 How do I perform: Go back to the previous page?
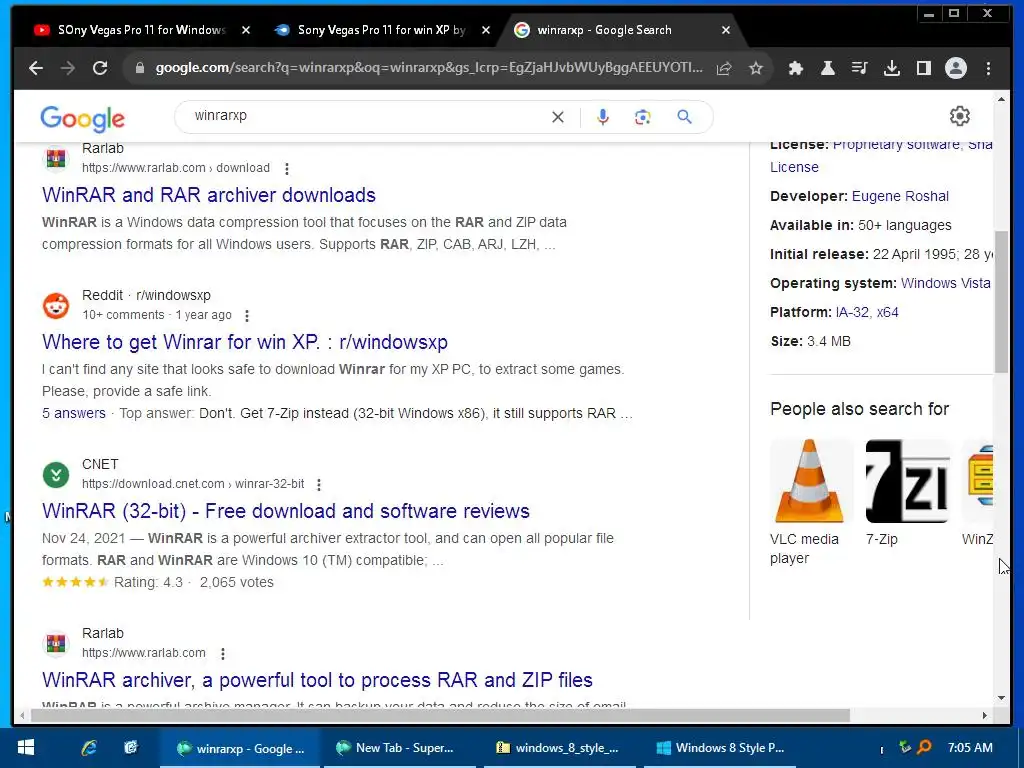click(36, 68)
